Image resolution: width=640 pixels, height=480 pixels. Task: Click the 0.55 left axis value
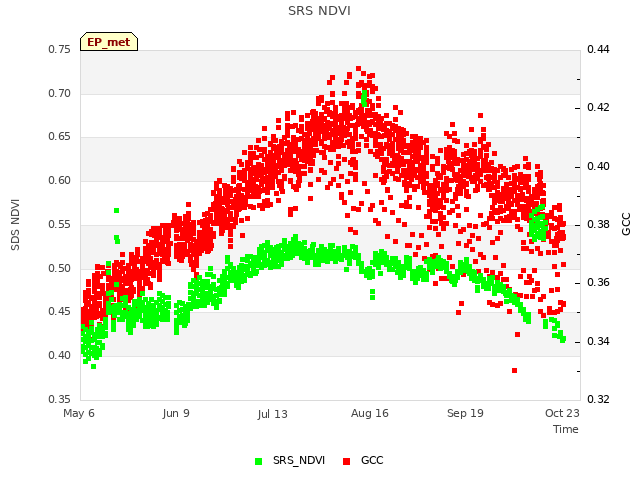(x=60, y=224)
